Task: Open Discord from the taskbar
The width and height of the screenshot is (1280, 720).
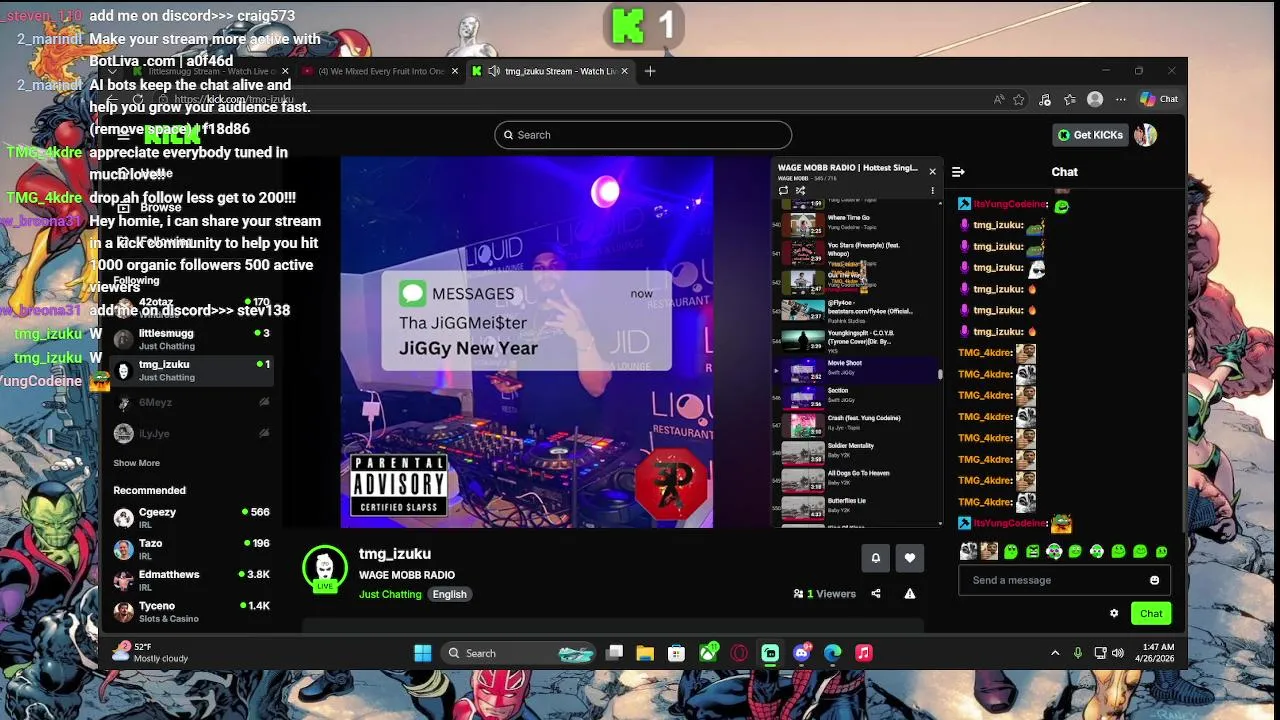Action: pyautogui.click(x=801, y=653)
